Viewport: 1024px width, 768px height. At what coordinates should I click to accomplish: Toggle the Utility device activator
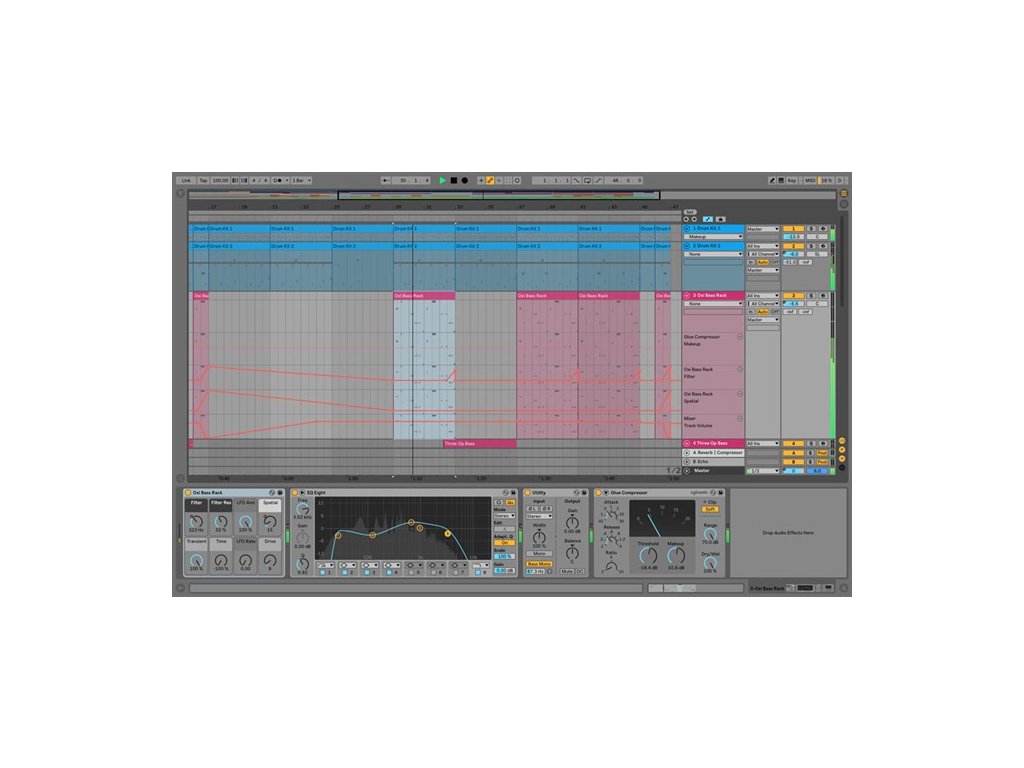pyautogui.click(x=527, y=492)
